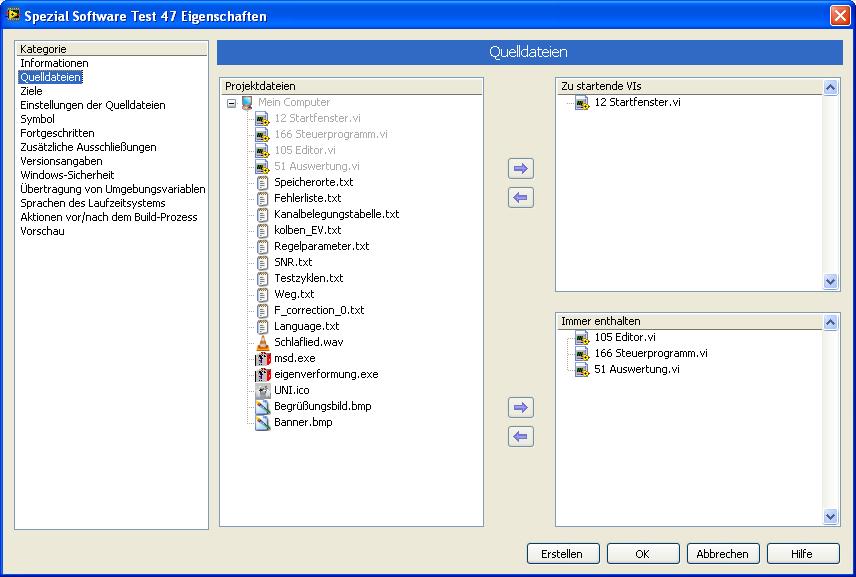856x577 pixels.
Task: Open the Ziele category
Action: click(x=31, y=91)
